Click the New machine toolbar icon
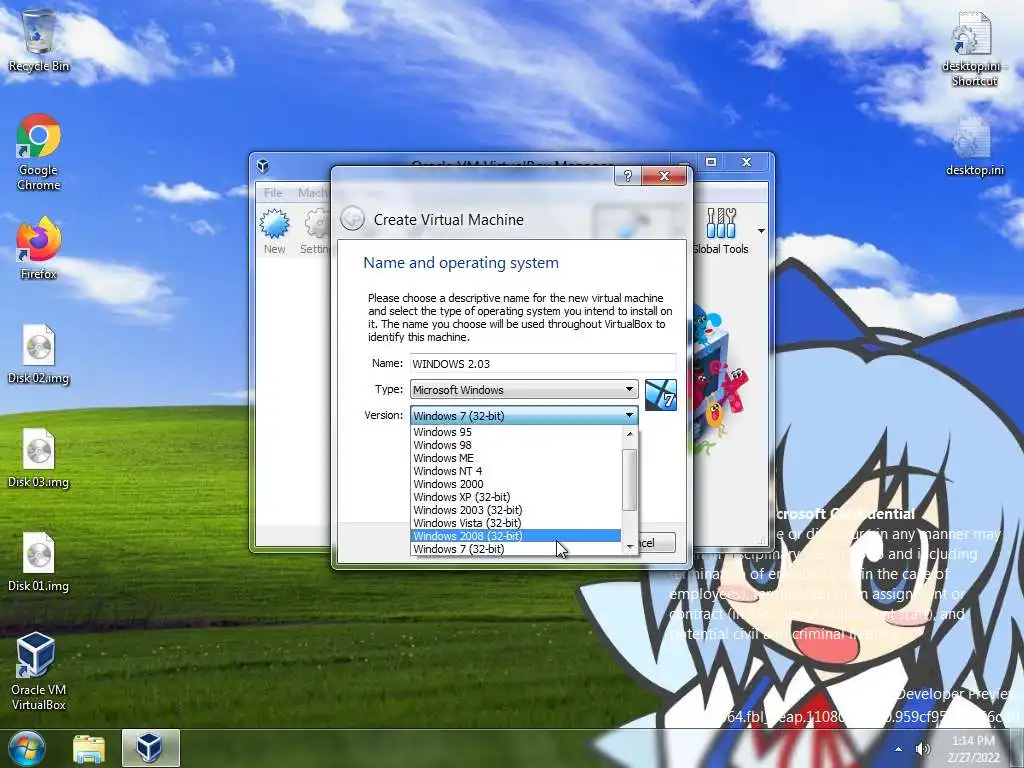This screenshot has height=768, width=1024. (274, 231)
